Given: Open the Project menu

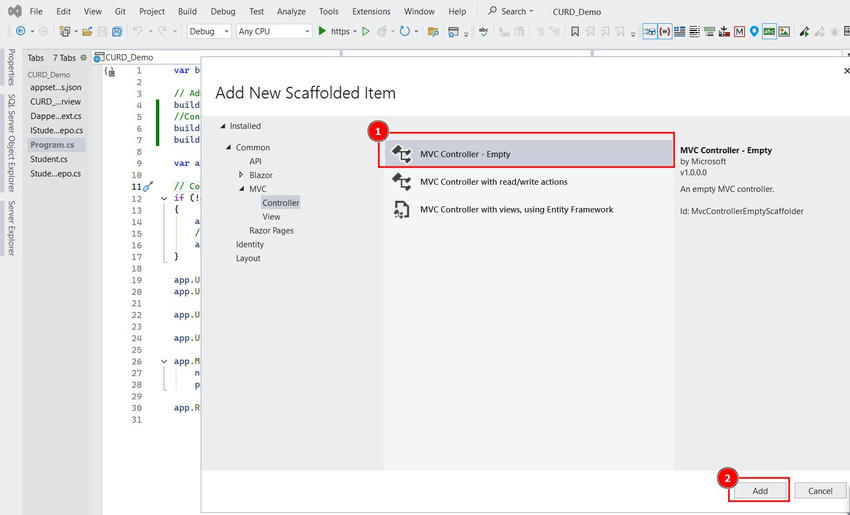Looking at the screenshot, I should (x=152, y=11).
